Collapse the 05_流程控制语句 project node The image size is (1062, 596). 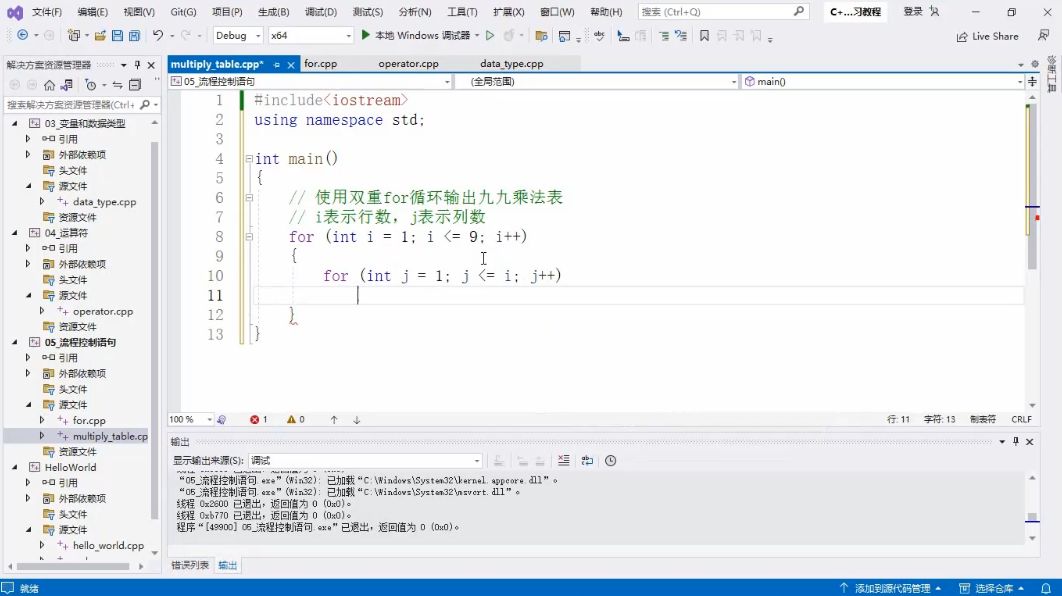pyautogui.click(x=14, y=342)
